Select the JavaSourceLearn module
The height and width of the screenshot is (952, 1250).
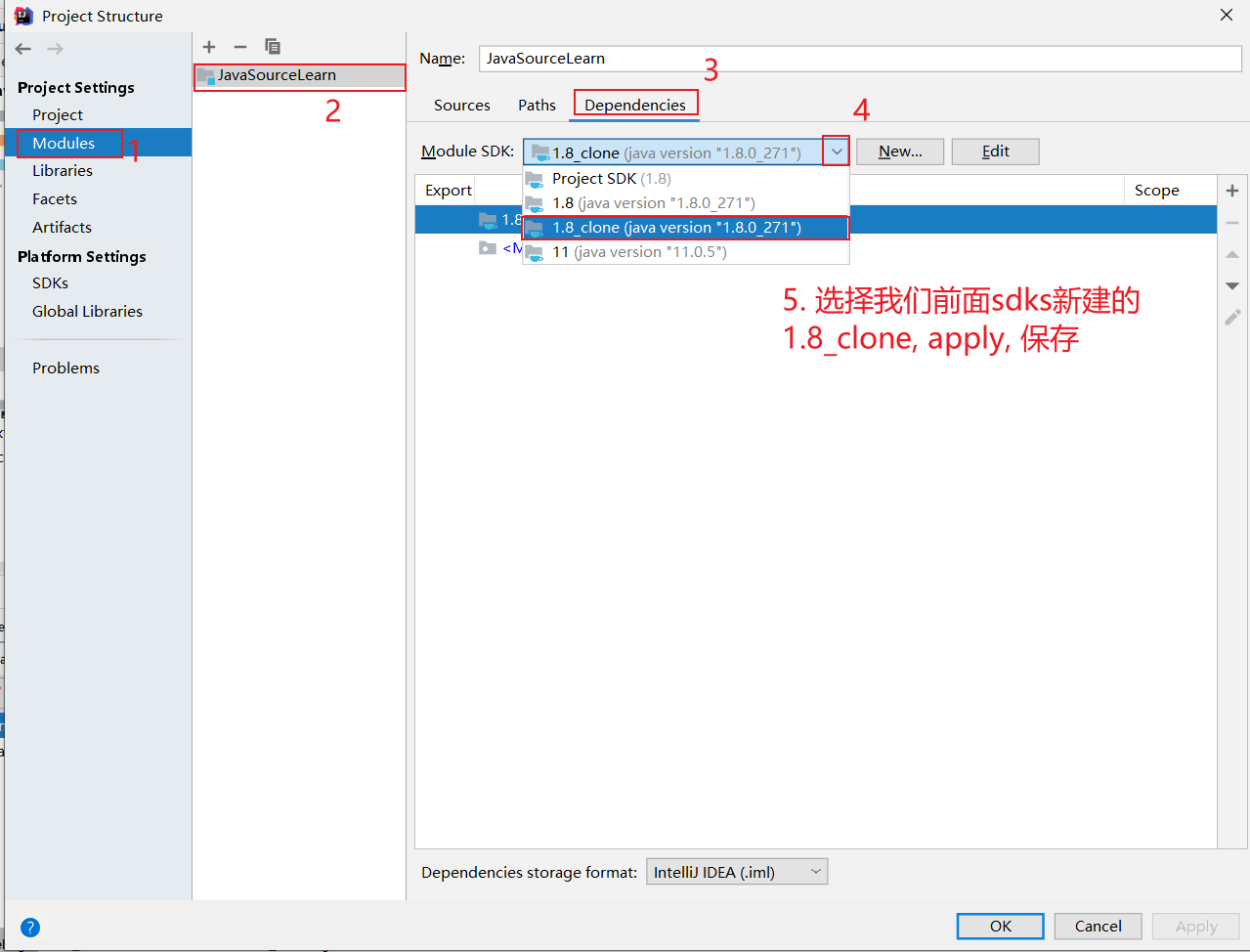tap(277, 75)
